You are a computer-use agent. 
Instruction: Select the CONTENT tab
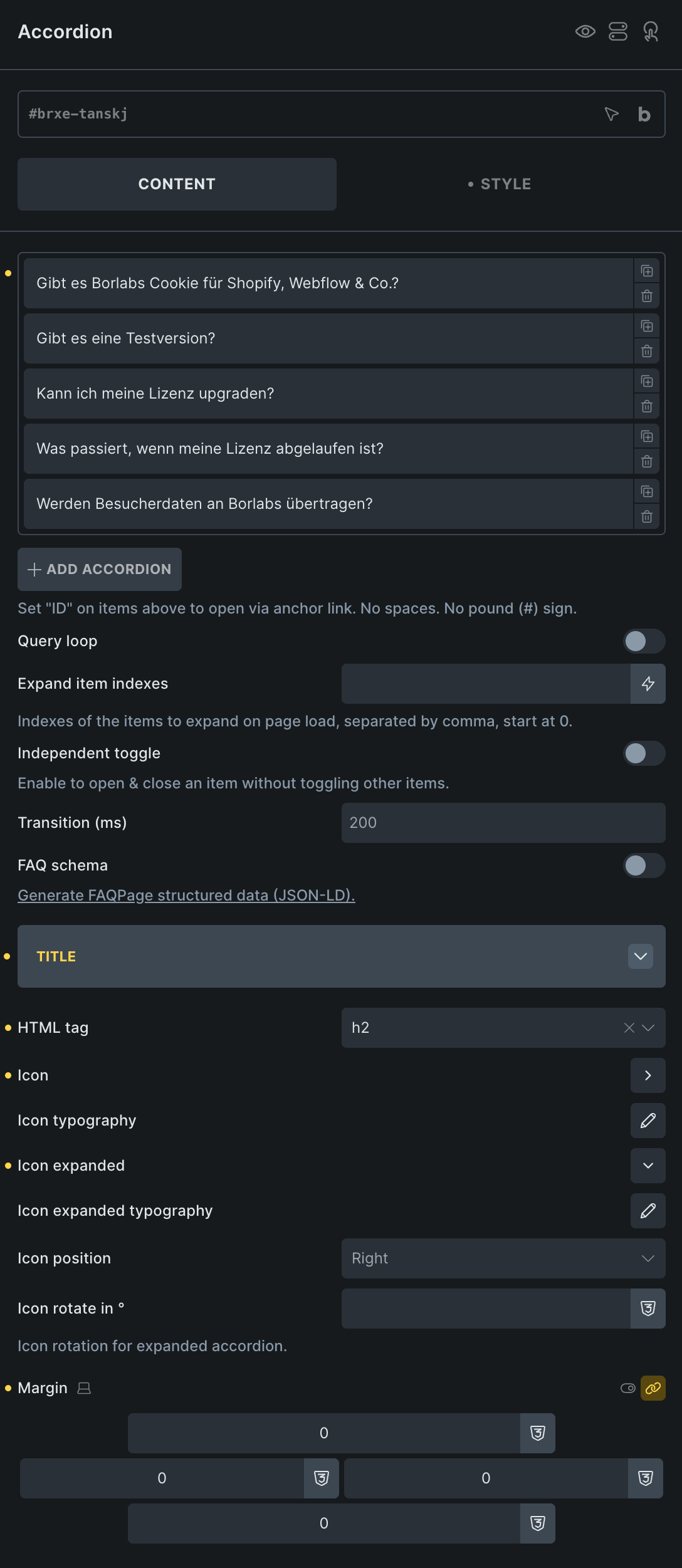(177, 184)
